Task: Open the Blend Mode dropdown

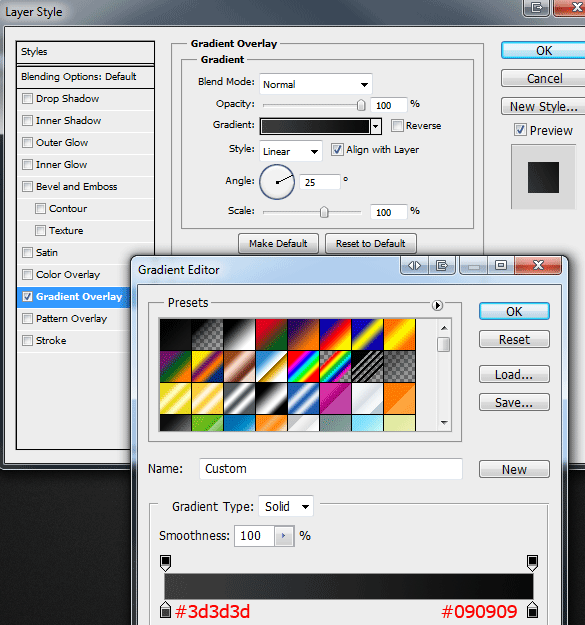Action: [316, 84]
